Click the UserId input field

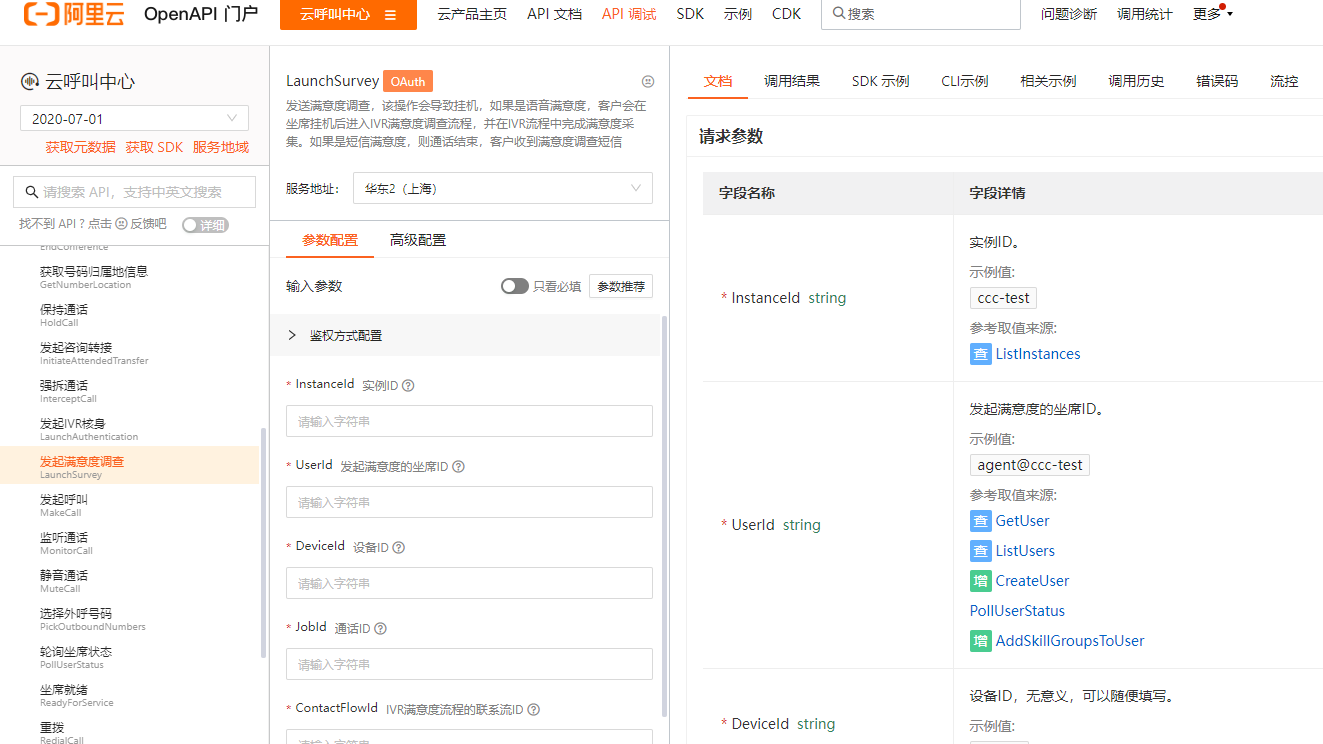(x=469, y=502)
